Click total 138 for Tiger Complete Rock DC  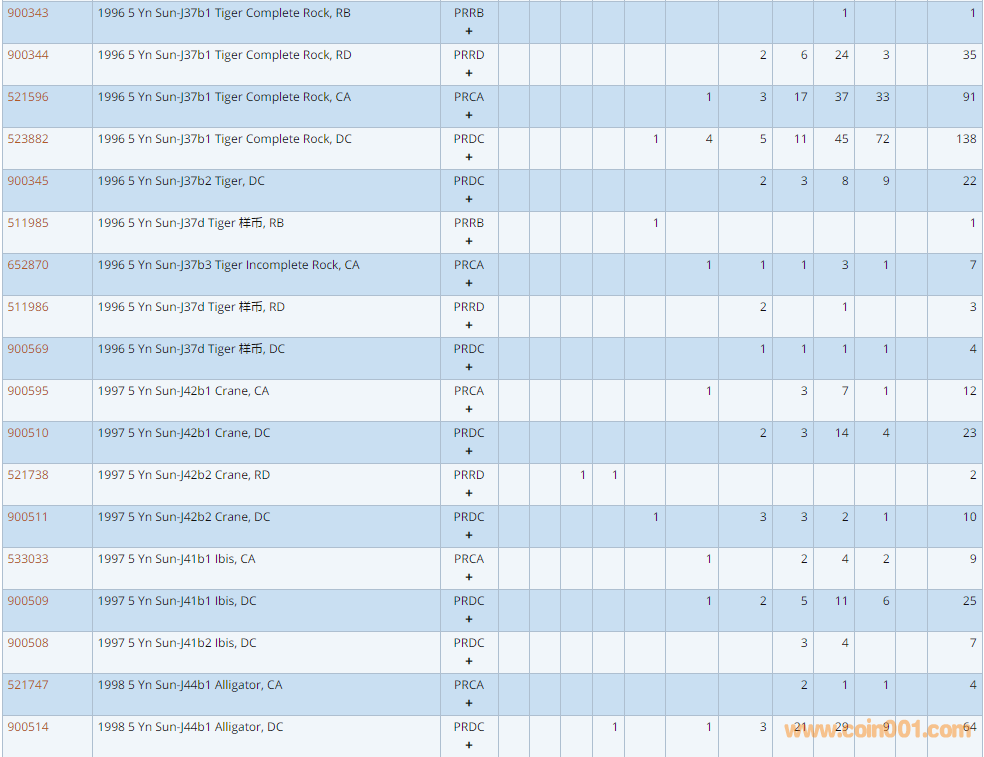(x=965, y=139)
